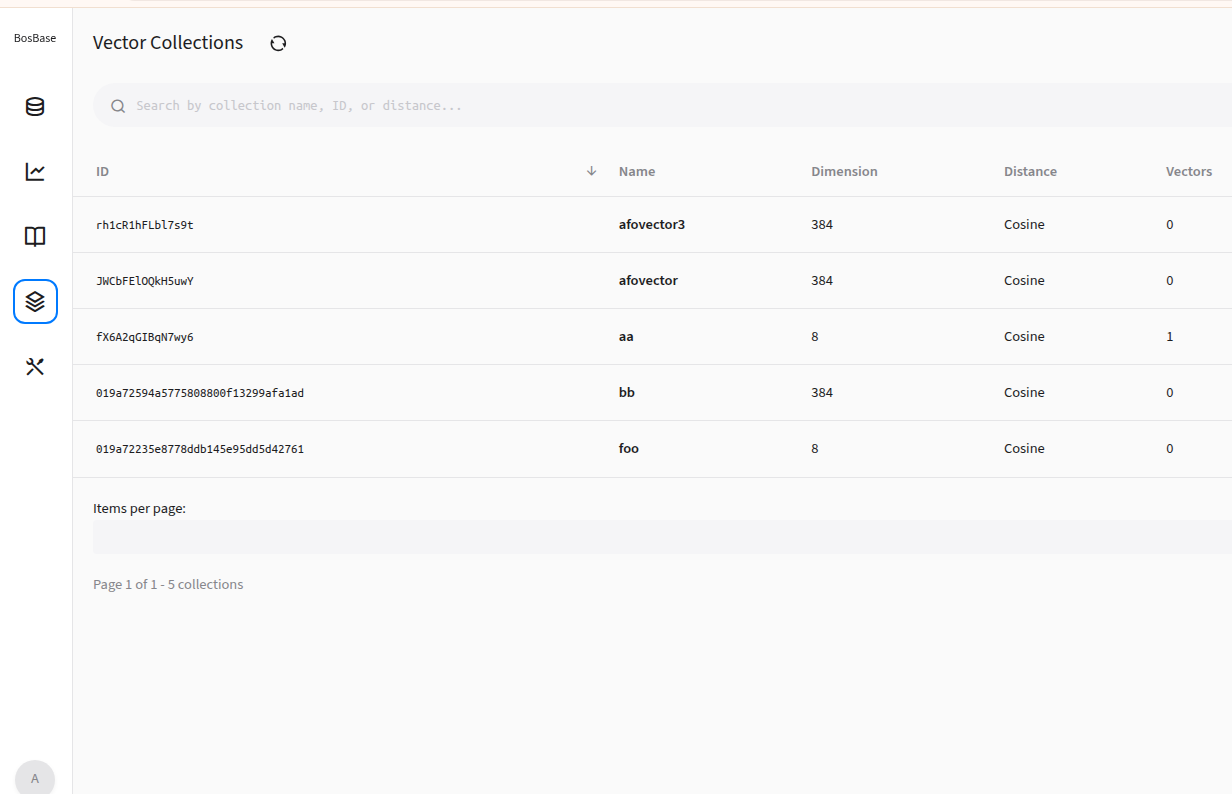
Task: Click ID JWCbFElOQkH5uwY
Action: [x=145, y=281]
